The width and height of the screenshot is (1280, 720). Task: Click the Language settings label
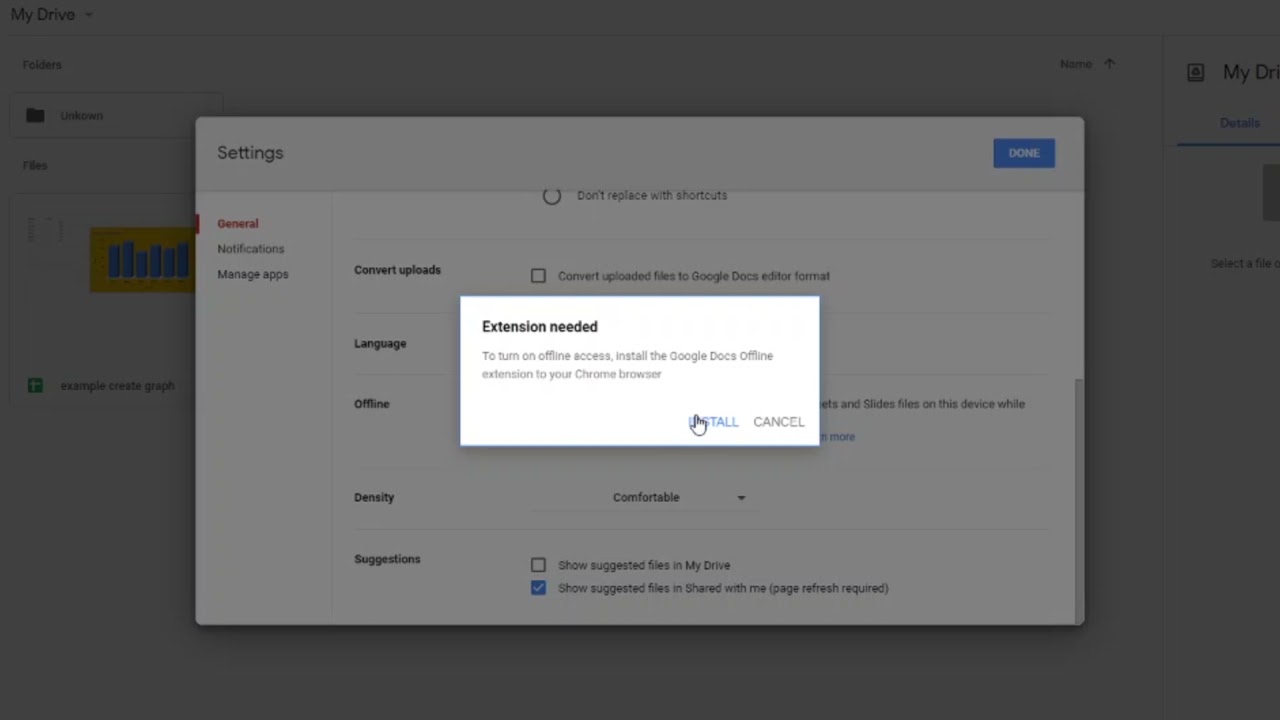380,344
